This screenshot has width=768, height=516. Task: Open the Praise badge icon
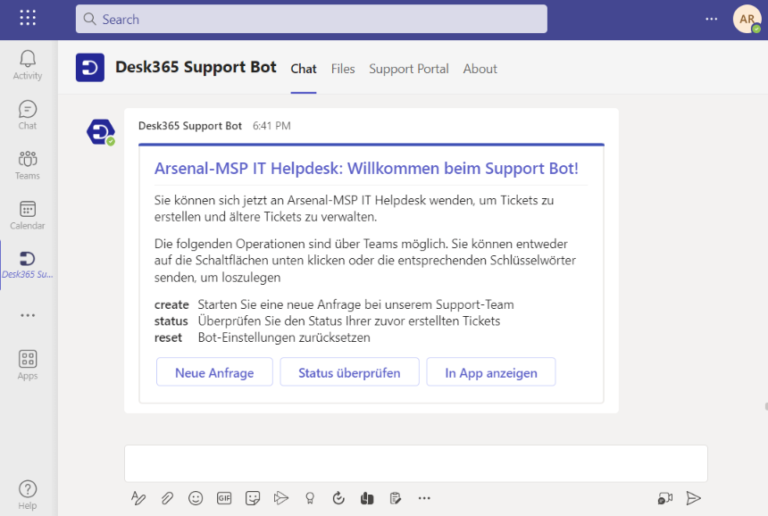[310, 498]
